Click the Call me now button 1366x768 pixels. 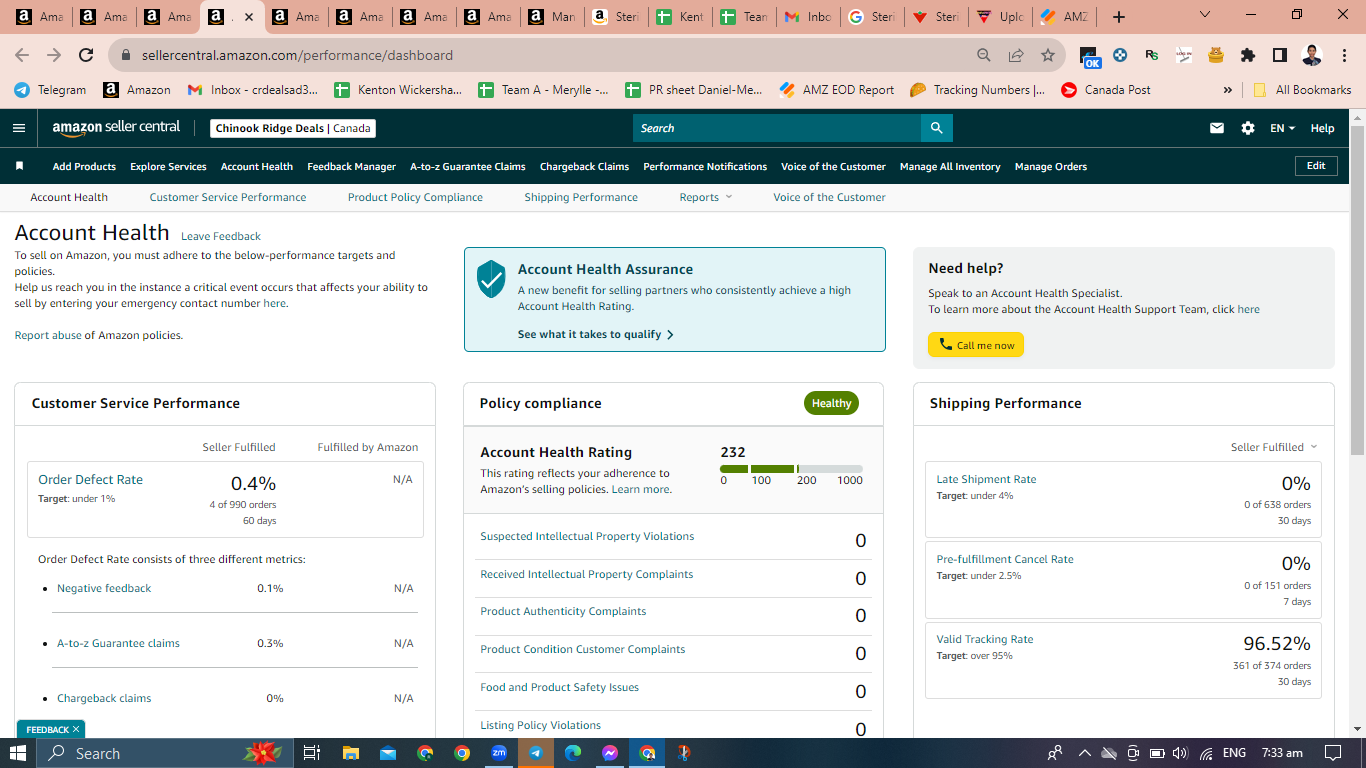[x=976, y=345]
